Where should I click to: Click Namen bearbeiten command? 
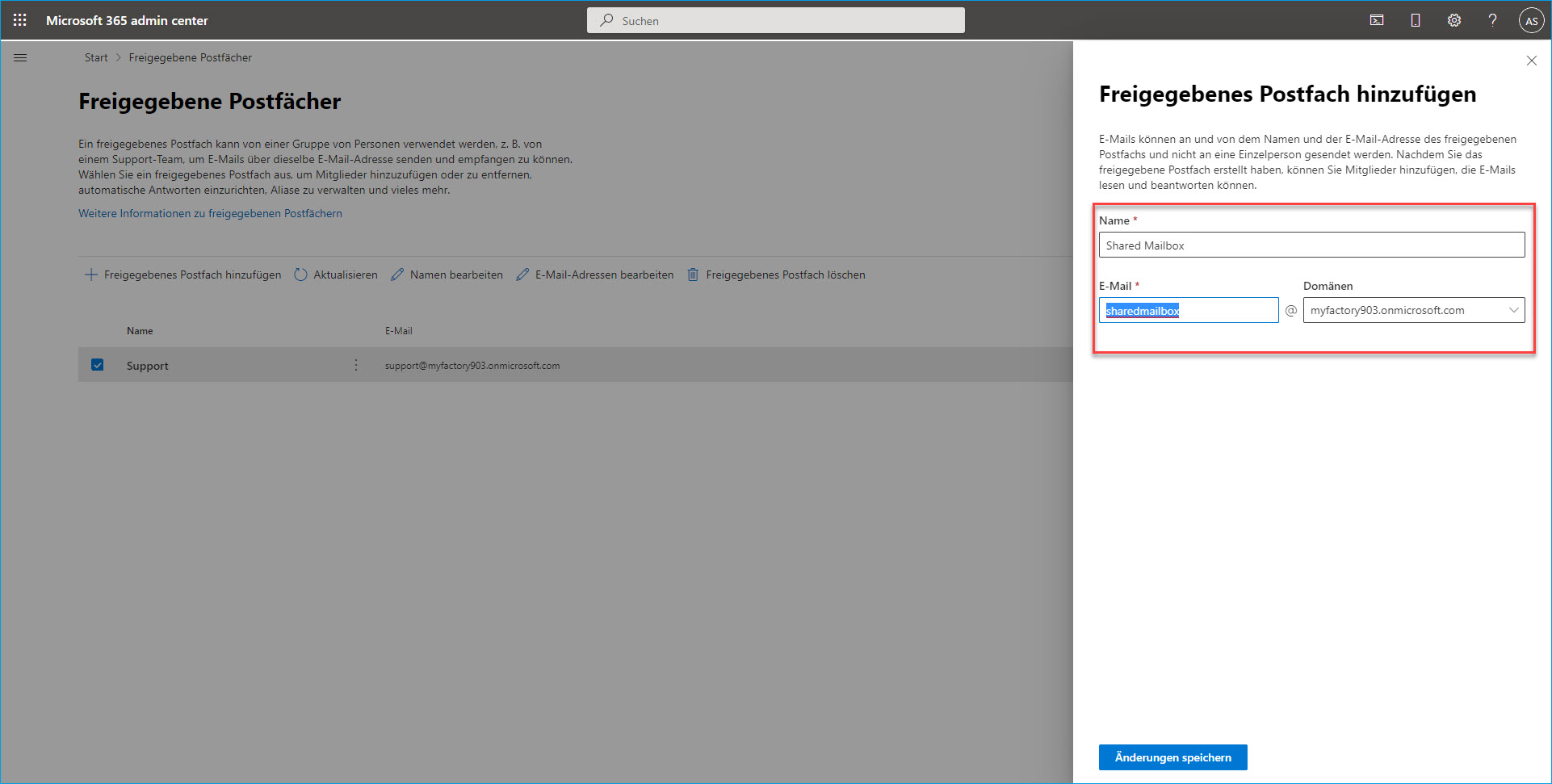447,275
